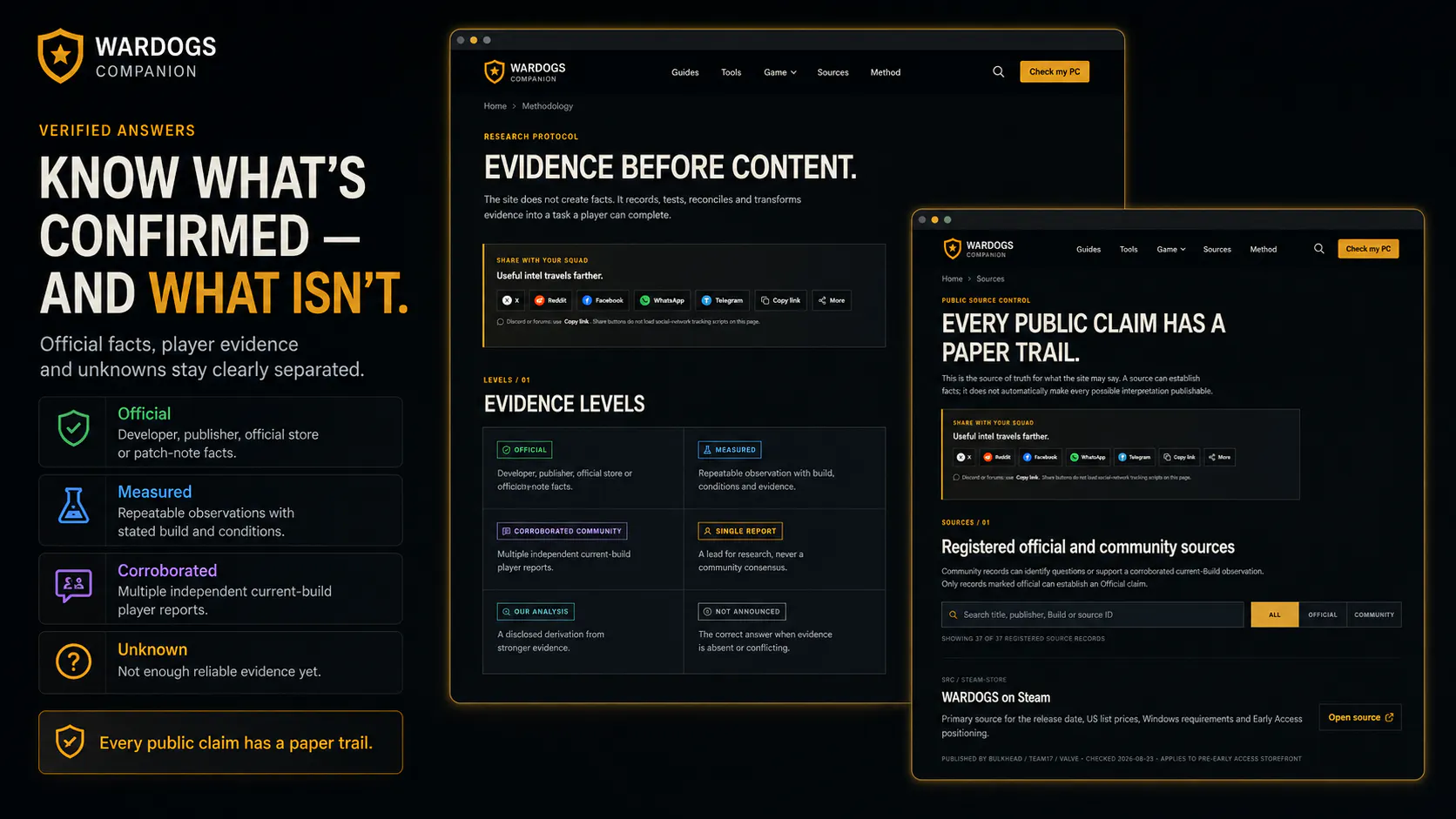Select the OFFICIAL source filter tab
Screen dimensions: 1456x819
tap(1323, 614)
